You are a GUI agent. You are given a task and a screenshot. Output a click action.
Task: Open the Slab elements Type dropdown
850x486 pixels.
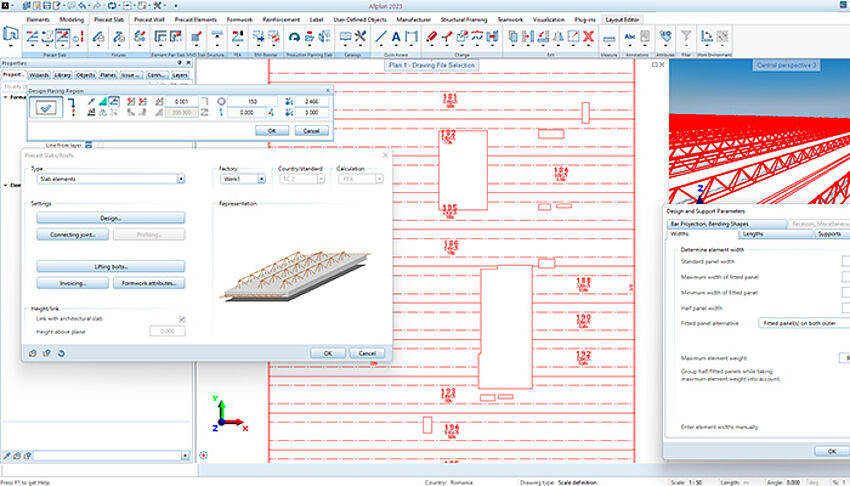tap(180, 179)
